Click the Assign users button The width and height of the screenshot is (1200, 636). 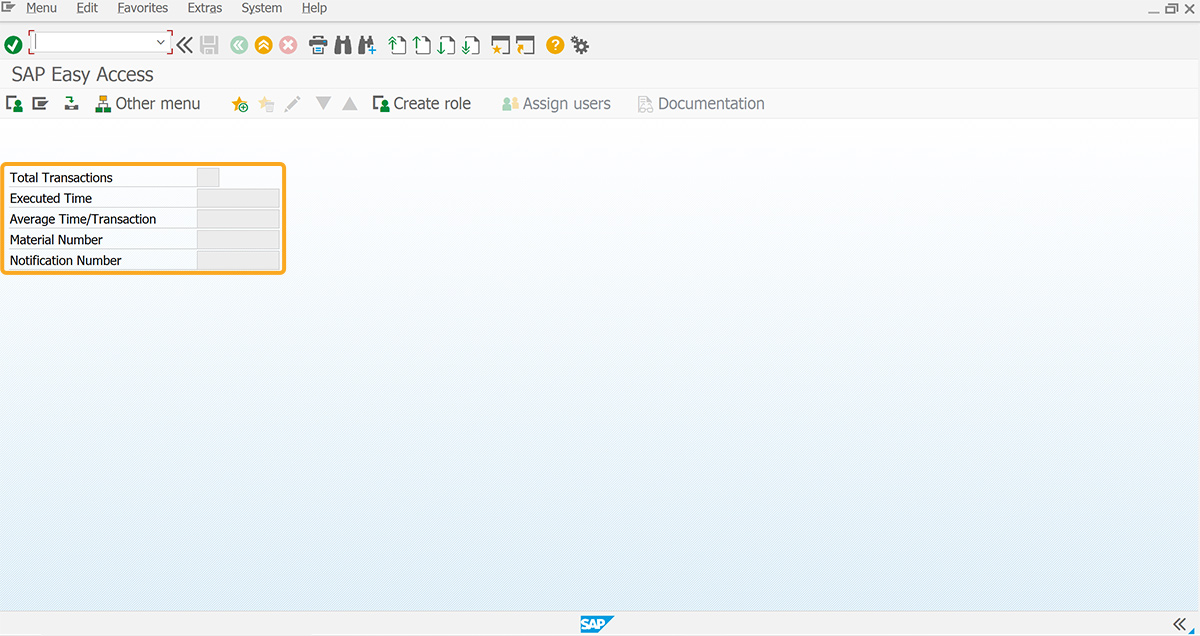point(556,104)
